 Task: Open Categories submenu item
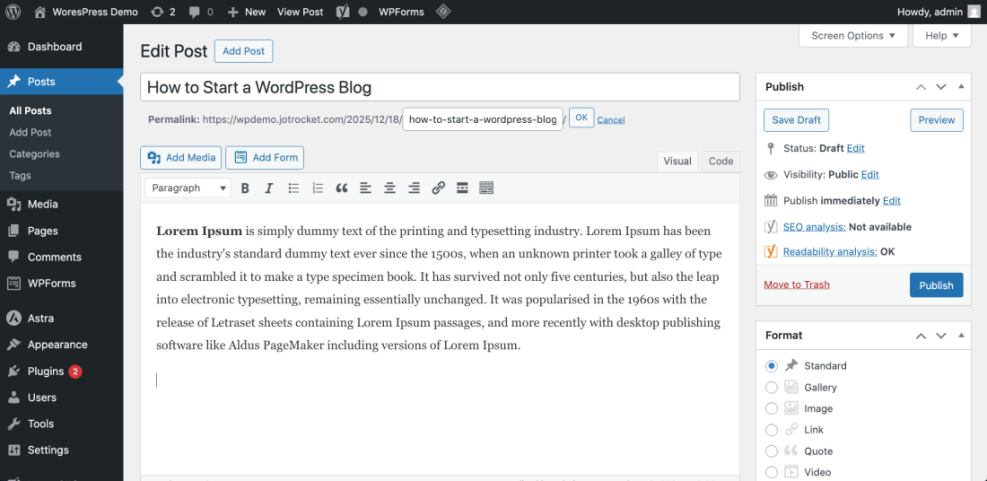(x=35, y=154)
